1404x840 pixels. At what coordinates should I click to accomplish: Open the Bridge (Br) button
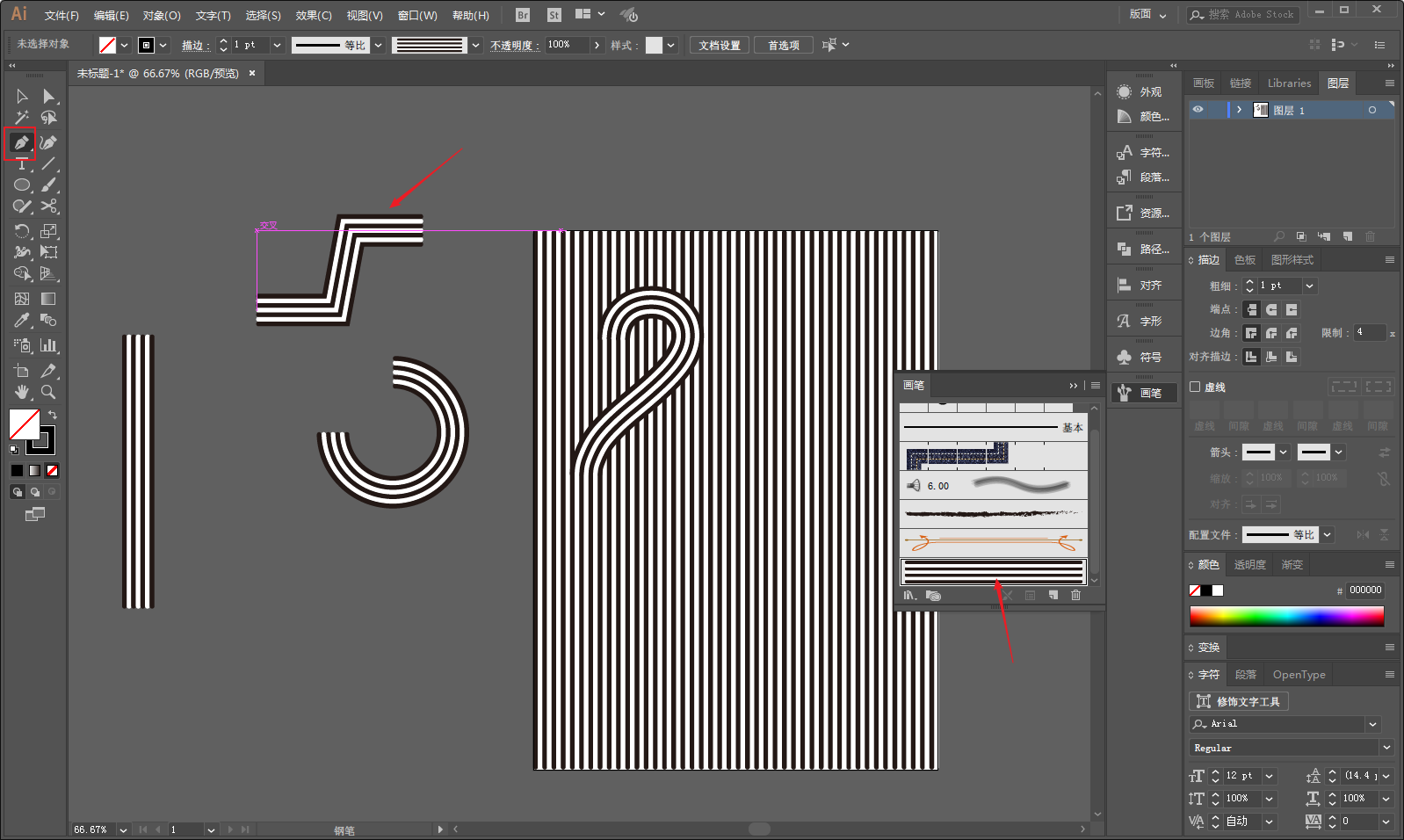point(523,15)
